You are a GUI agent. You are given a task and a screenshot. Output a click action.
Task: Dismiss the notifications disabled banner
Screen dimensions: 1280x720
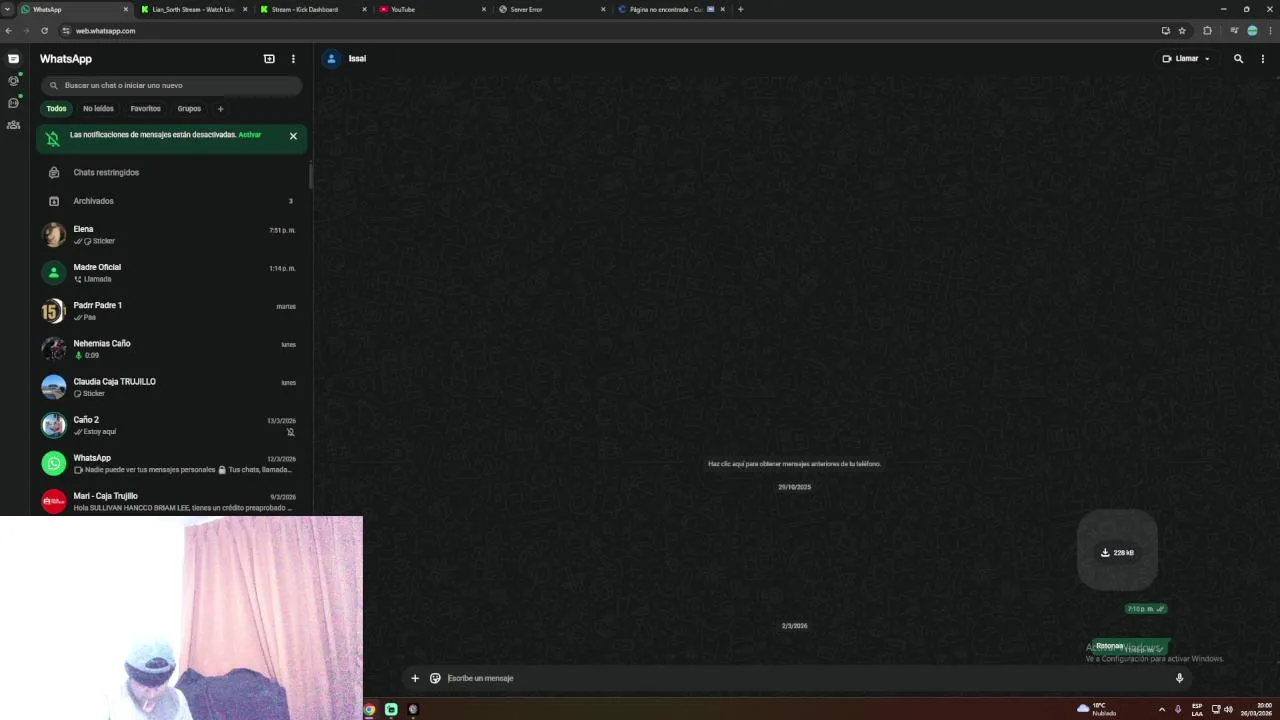pos(293,136)
